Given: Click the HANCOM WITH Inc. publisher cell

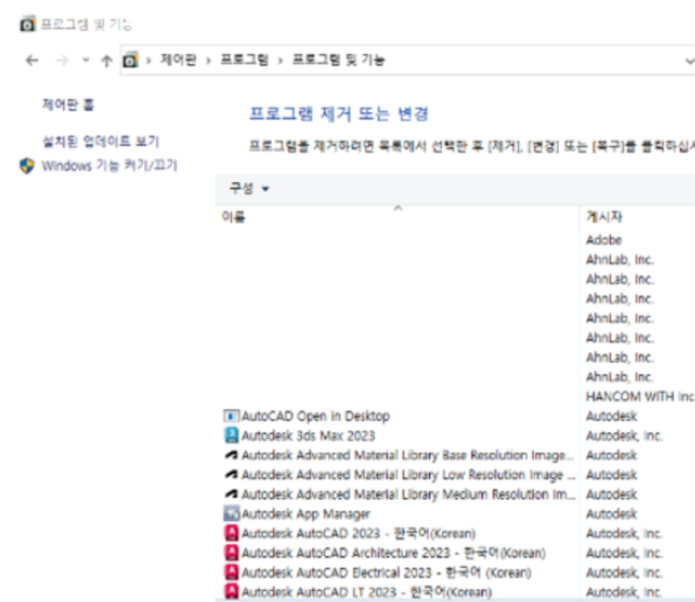Looking at the screenshot, I should tap(640, 396).
